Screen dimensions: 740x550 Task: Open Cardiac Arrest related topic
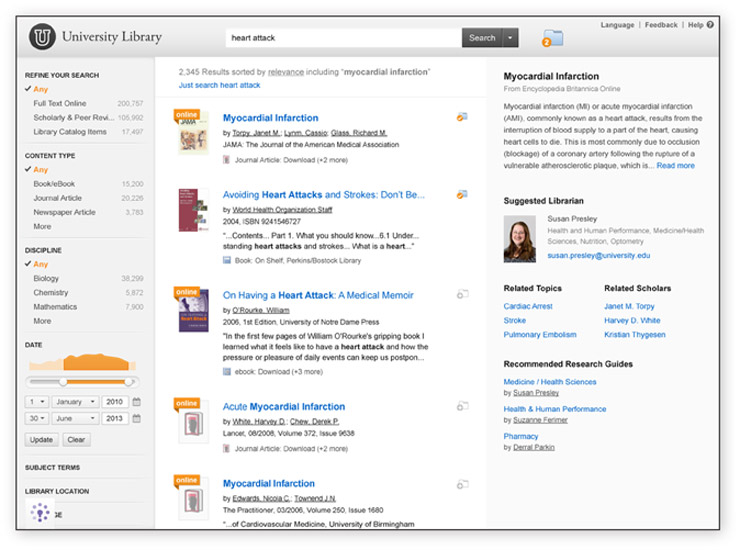528,306
